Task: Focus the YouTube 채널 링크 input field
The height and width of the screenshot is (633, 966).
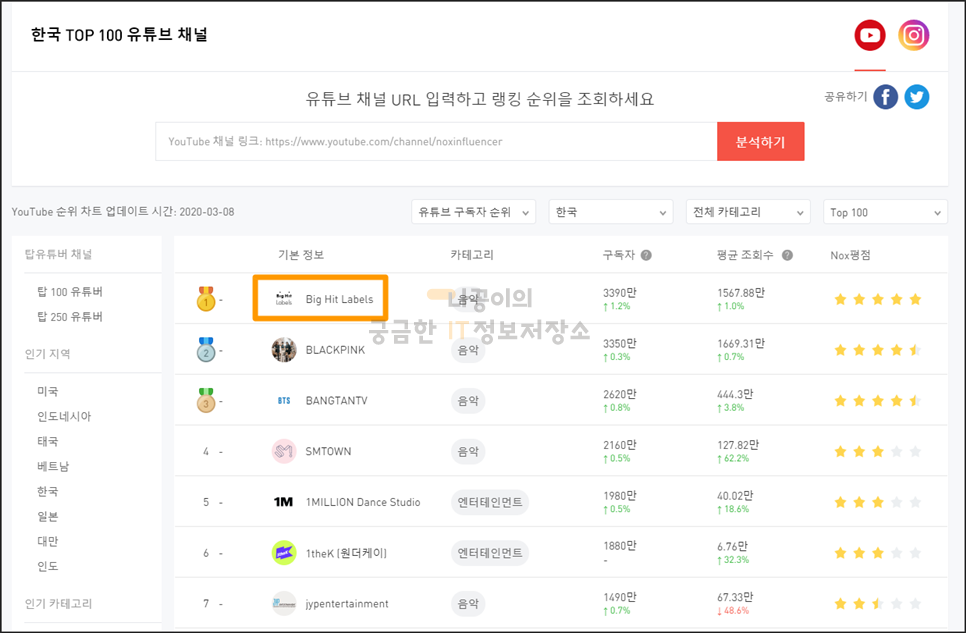Action: click(436, 141)
